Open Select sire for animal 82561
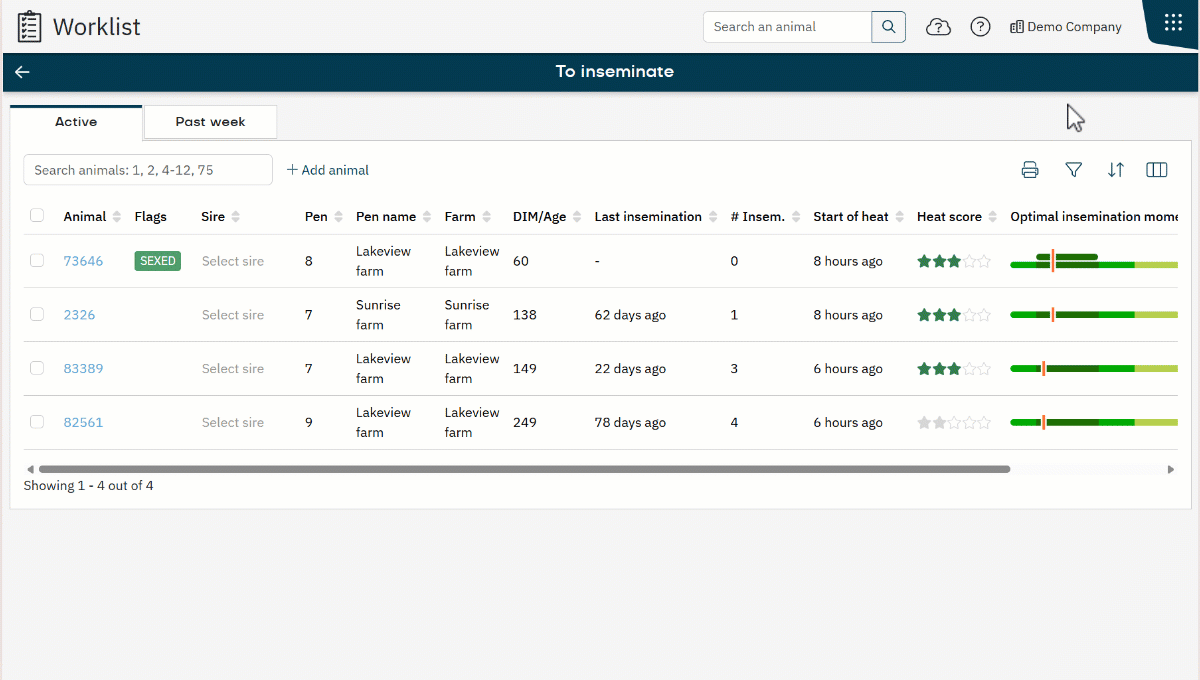 233,423
